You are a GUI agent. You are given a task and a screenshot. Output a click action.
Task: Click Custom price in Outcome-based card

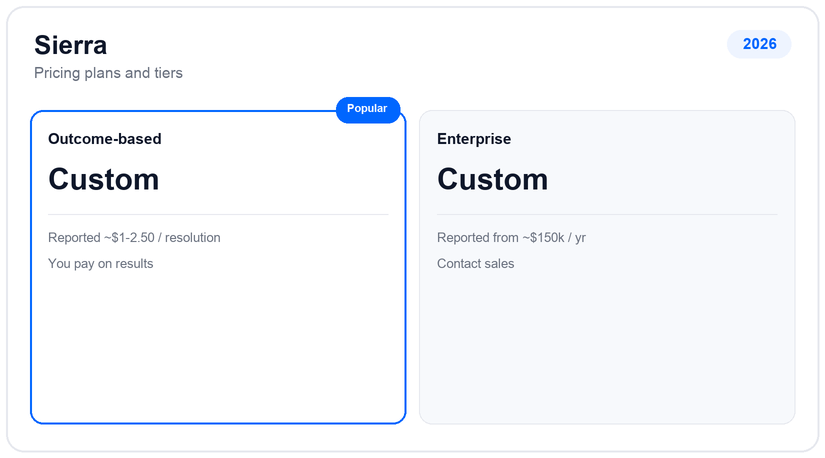104,180
